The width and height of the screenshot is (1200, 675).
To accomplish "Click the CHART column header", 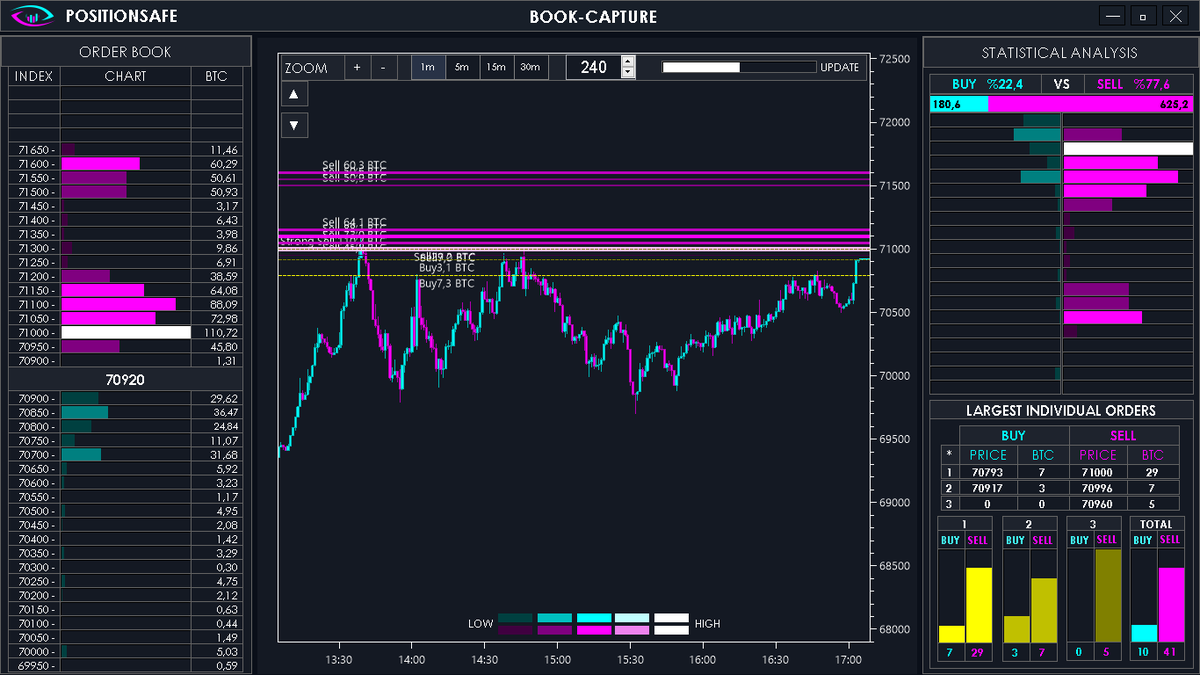I will pyautogui.click(x=125, y=76).
